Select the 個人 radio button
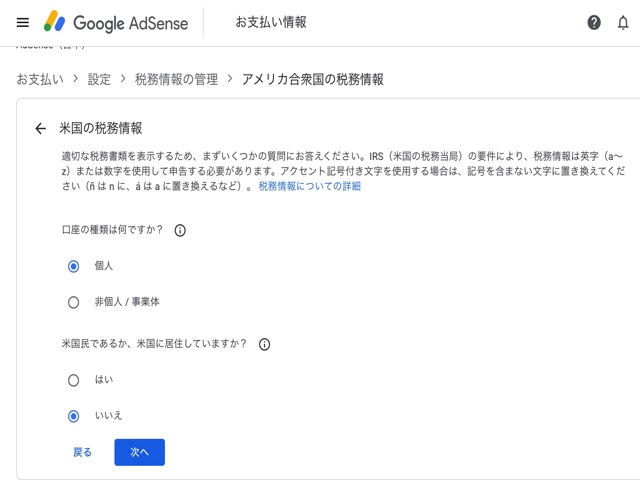 (x=73, y=266)
